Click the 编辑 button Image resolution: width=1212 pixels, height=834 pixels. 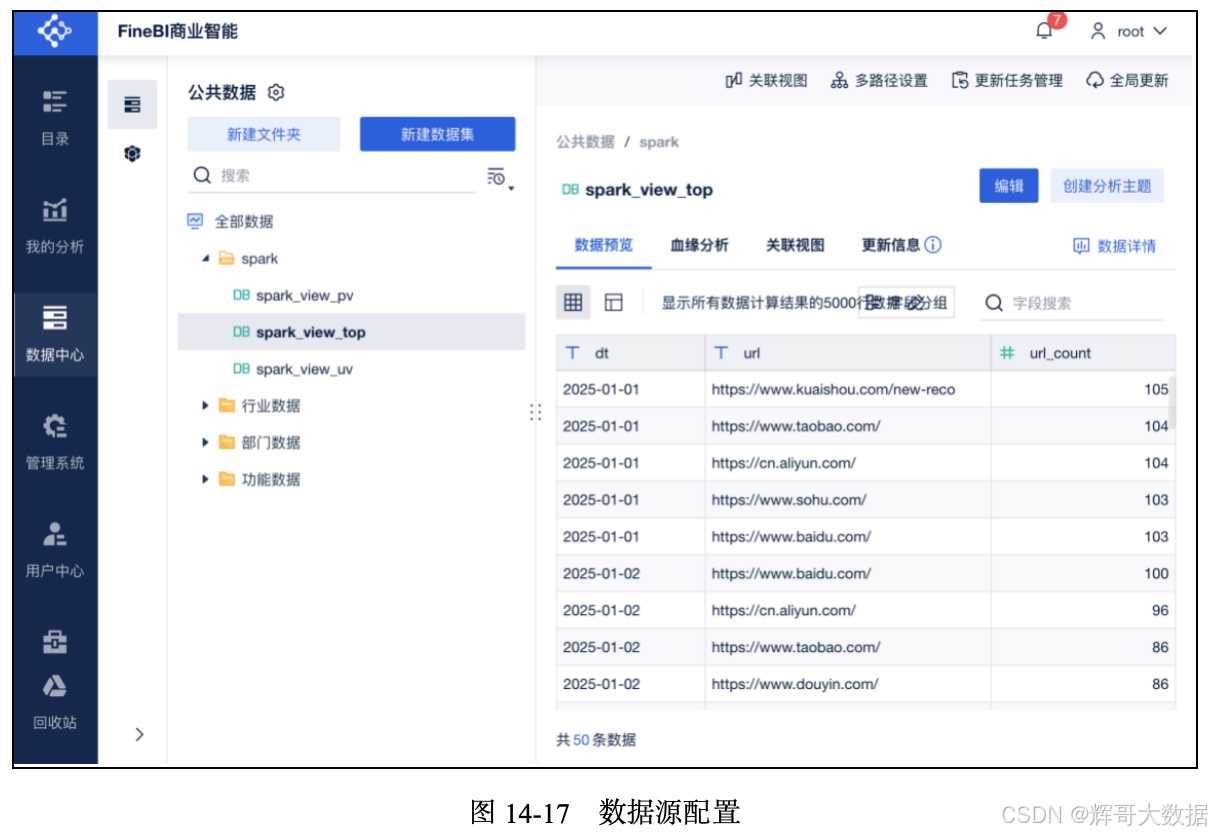[x=1009, y=186]
